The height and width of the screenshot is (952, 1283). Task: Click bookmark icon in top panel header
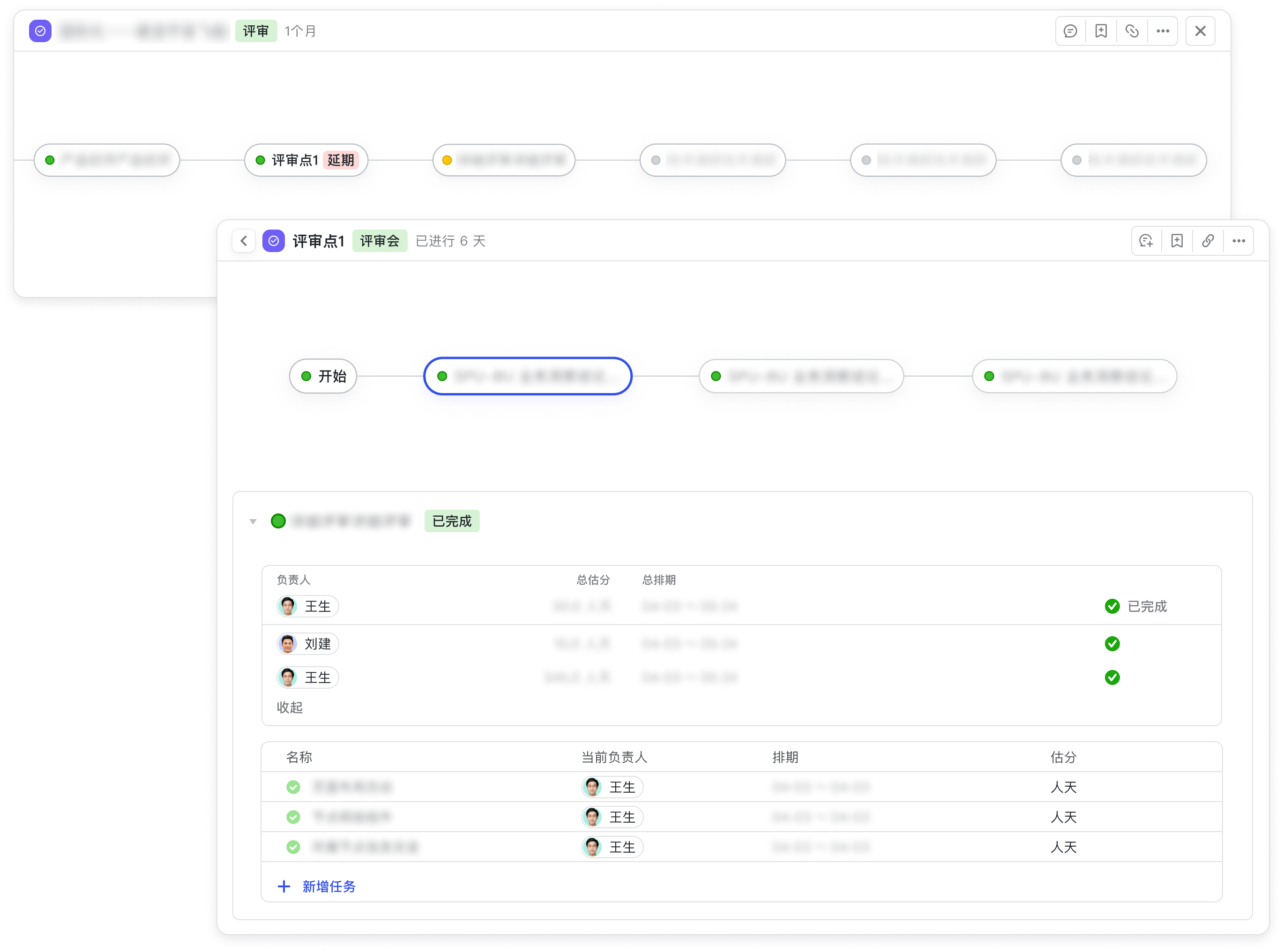click(x=1102, y=31)
